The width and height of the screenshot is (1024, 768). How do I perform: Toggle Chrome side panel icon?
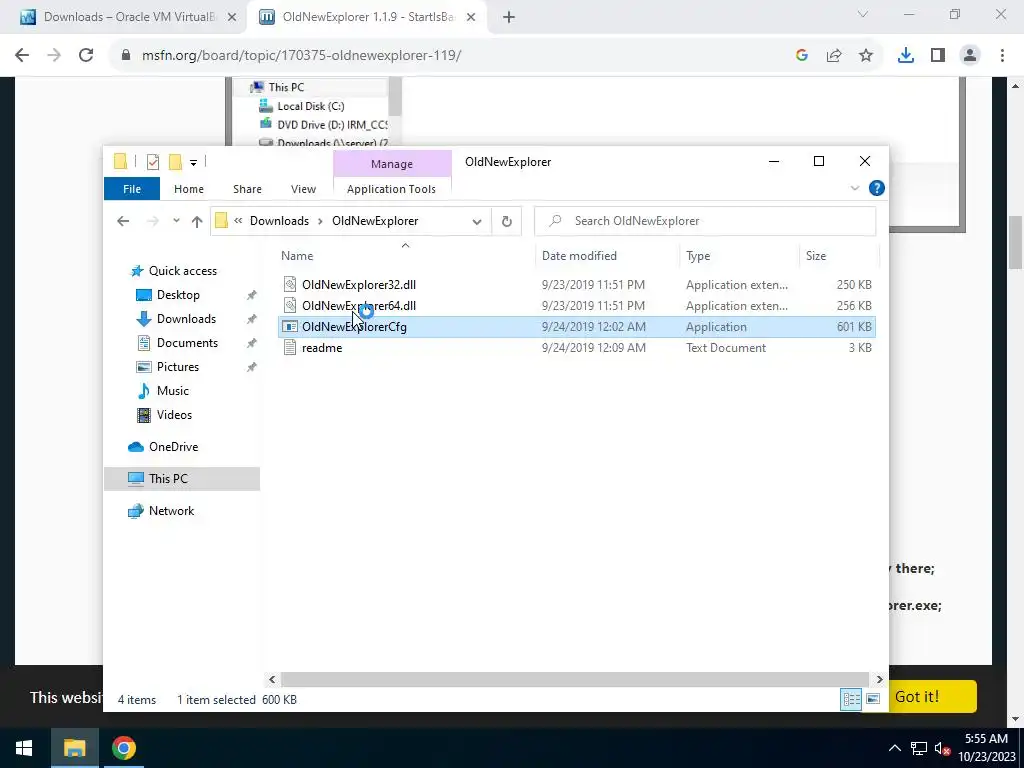point(938,56)
